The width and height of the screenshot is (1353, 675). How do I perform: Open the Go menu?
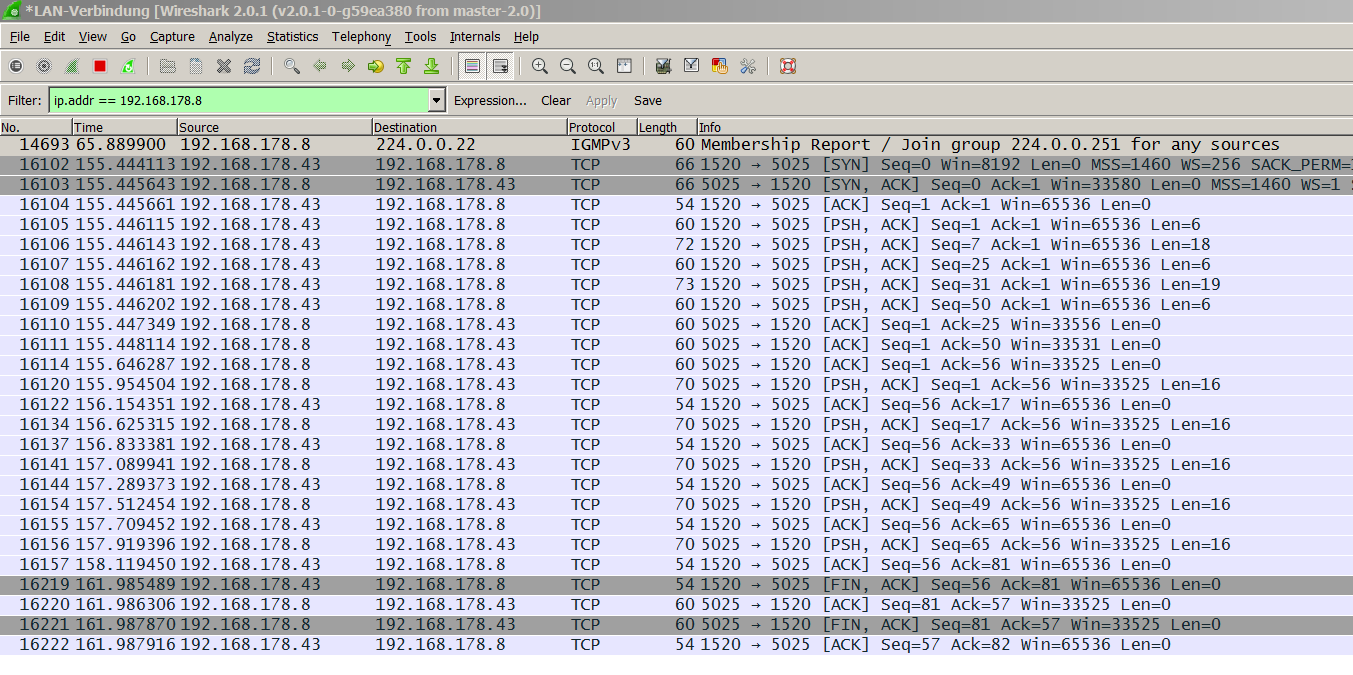click(x=128, y=37)
